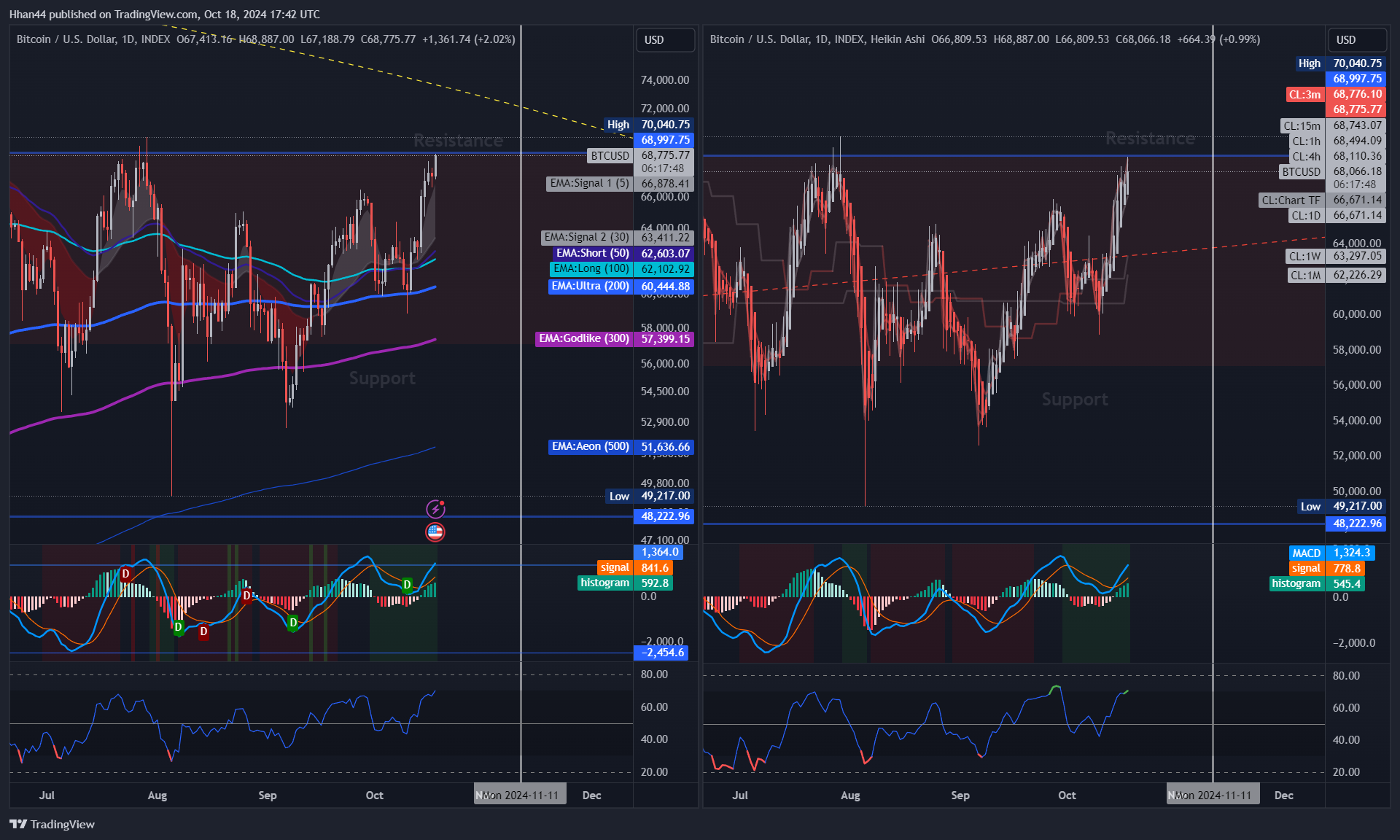
Task: Open the USD currency selector on the Heikin Ashi chart
Action: (1357, 40)
